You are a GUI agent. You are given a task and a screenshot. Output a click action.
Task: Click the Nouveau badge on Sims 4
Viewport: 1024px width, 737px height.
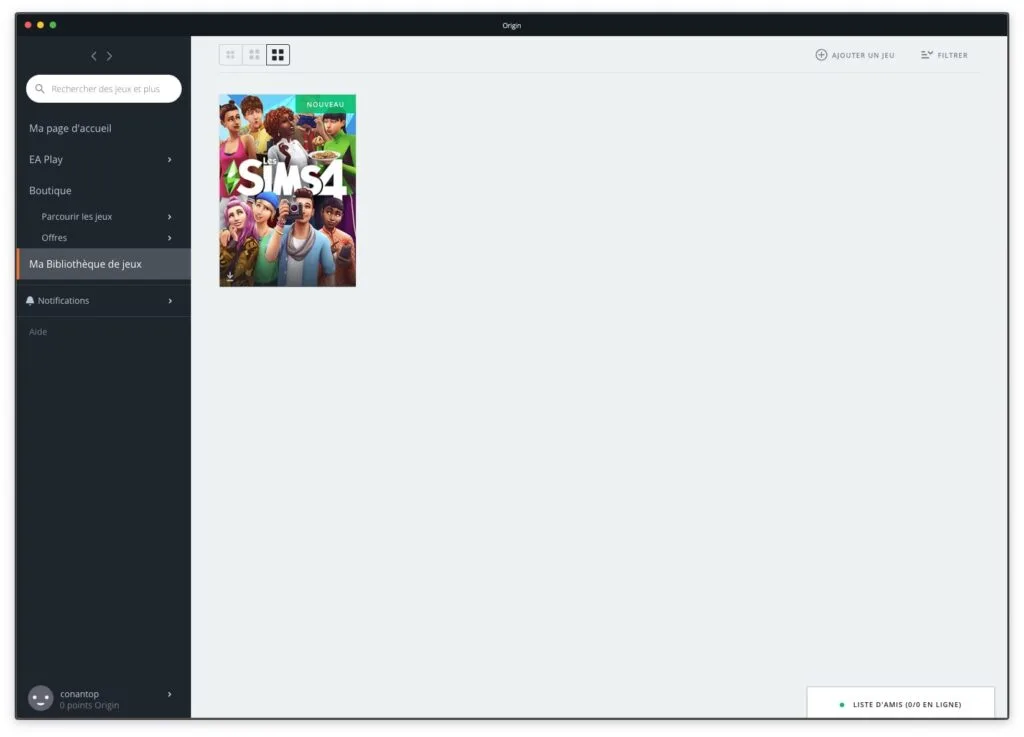(x=325, y=104)
